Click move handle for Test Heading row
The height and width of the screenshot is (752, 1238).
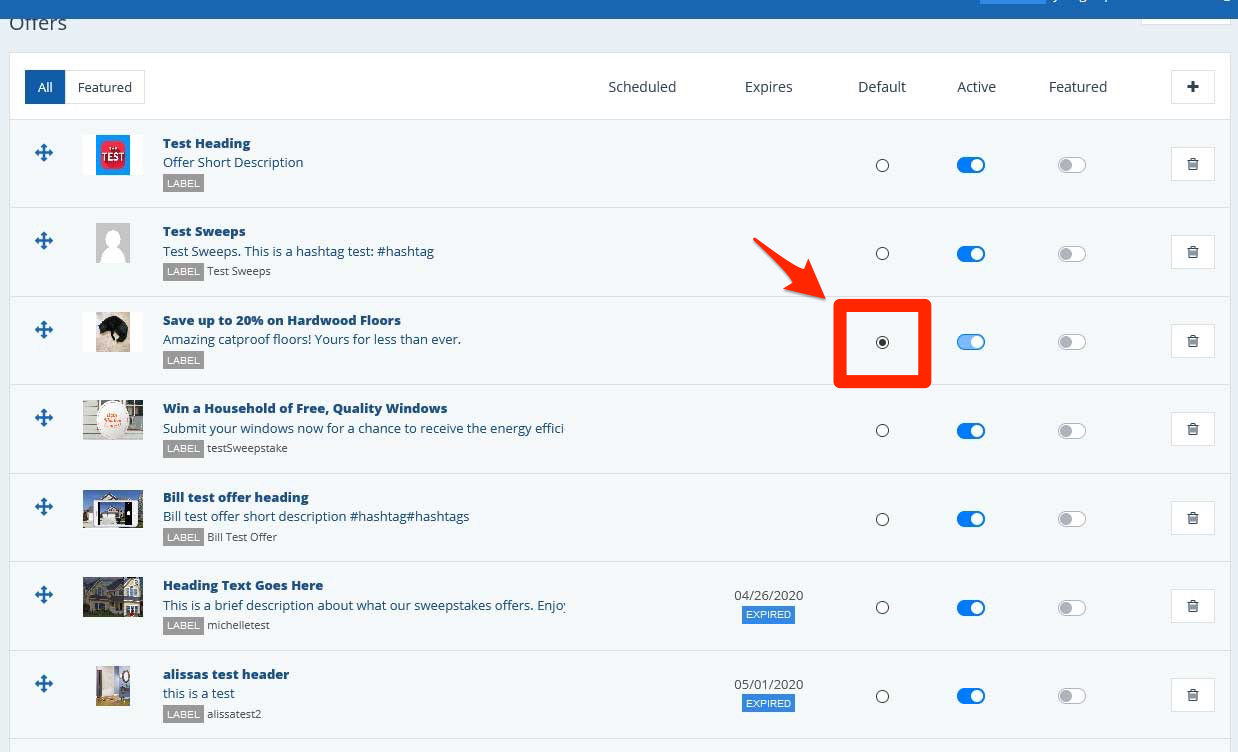(x=44, y=152)
